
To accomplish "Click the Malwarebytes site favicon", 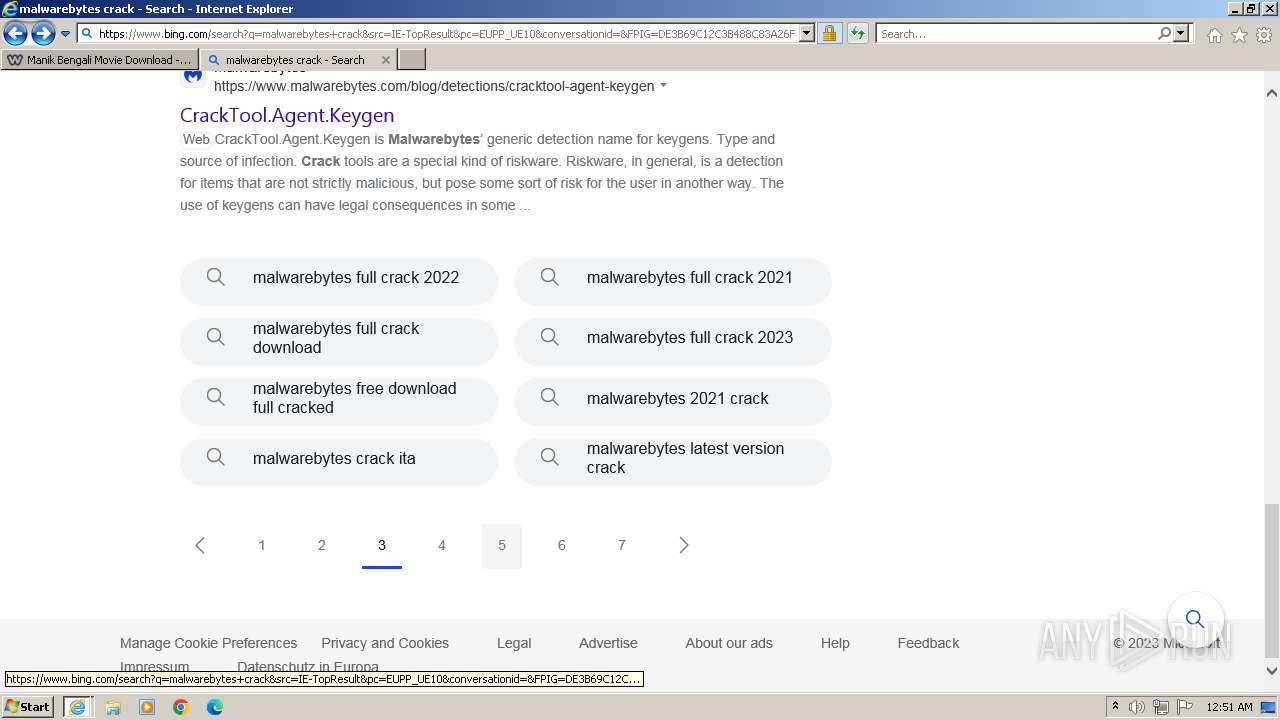I will 193,77.
